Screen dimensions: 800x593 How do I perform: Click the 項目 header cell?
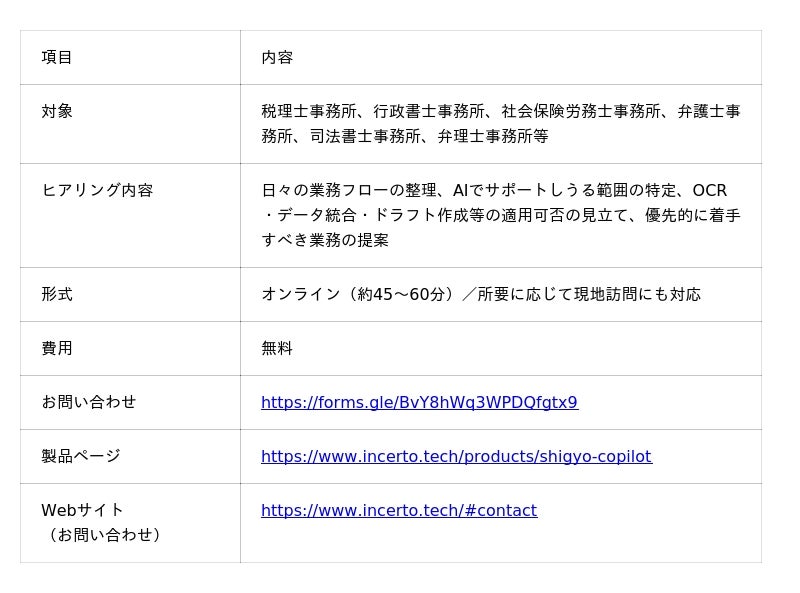coord(57,58)
